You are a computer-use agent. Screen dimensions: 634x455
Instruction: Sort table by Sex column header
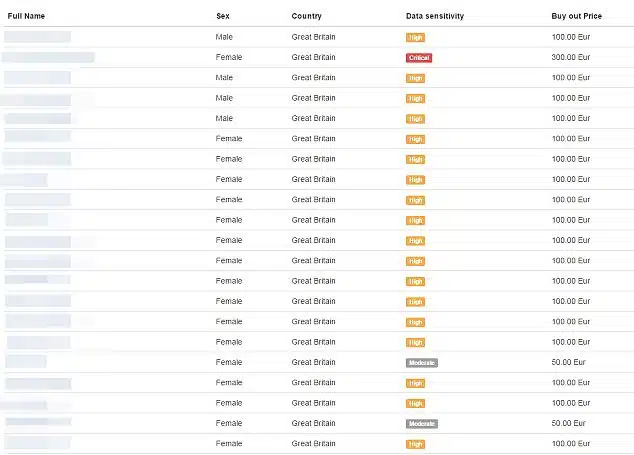pyautogui.click(x=223, y=16)
